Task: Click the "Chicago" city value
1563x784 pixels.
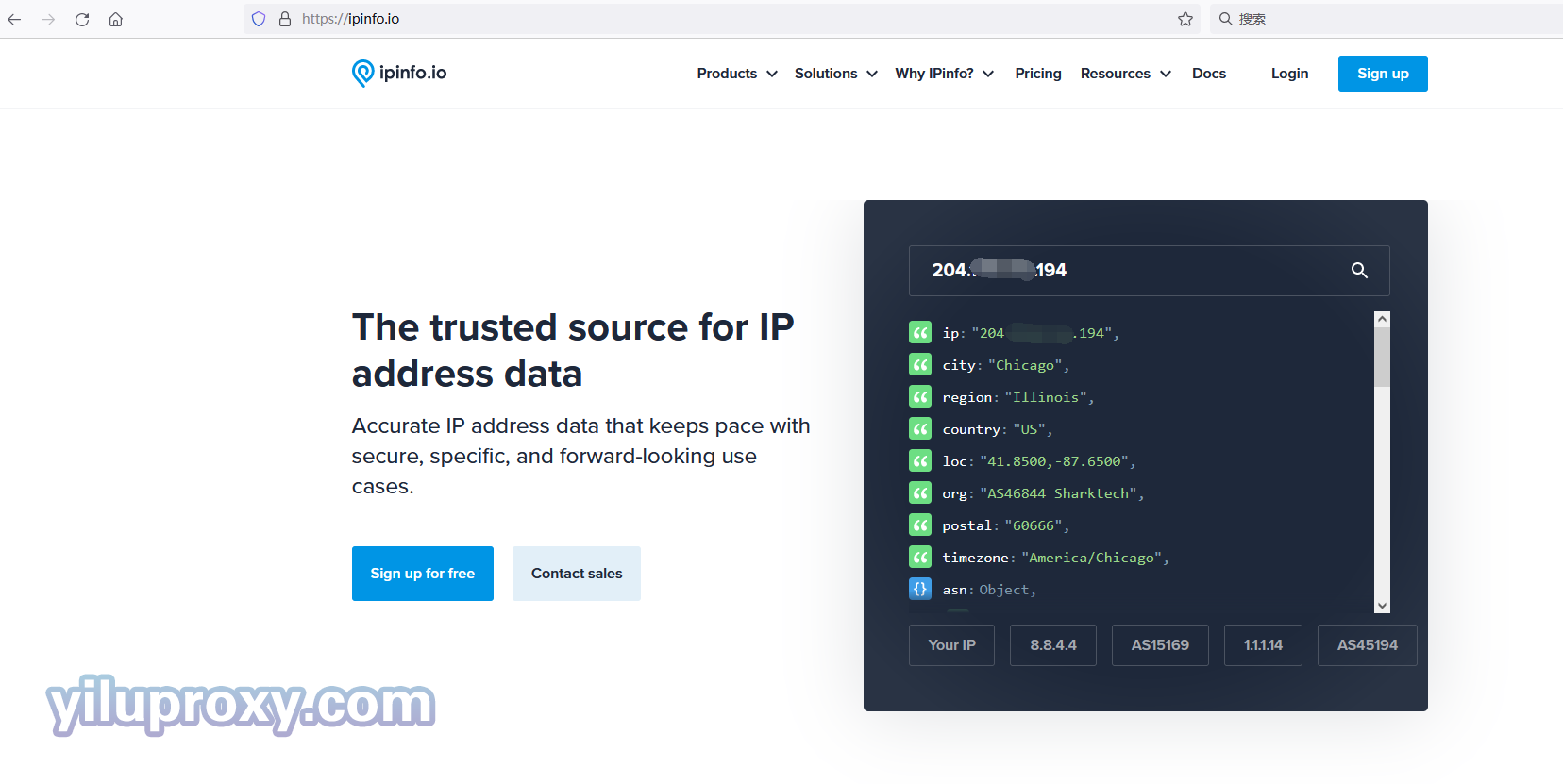Action: pos(1025,365)
